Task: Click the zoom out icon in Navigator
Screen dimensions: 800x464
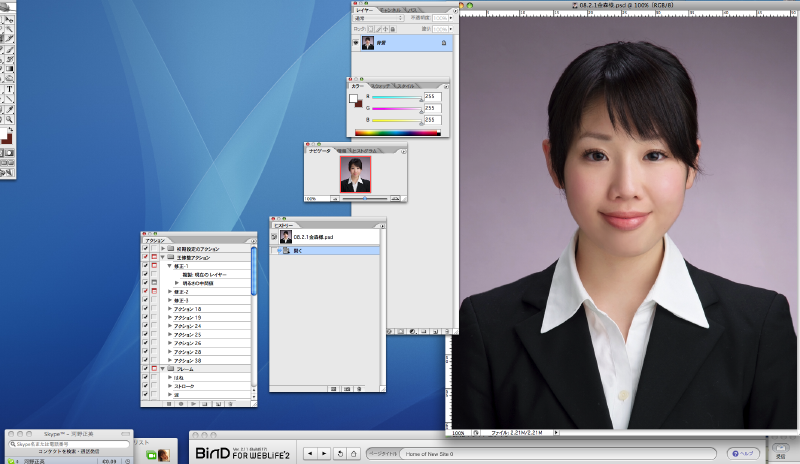Action: (x=335, y=199)
